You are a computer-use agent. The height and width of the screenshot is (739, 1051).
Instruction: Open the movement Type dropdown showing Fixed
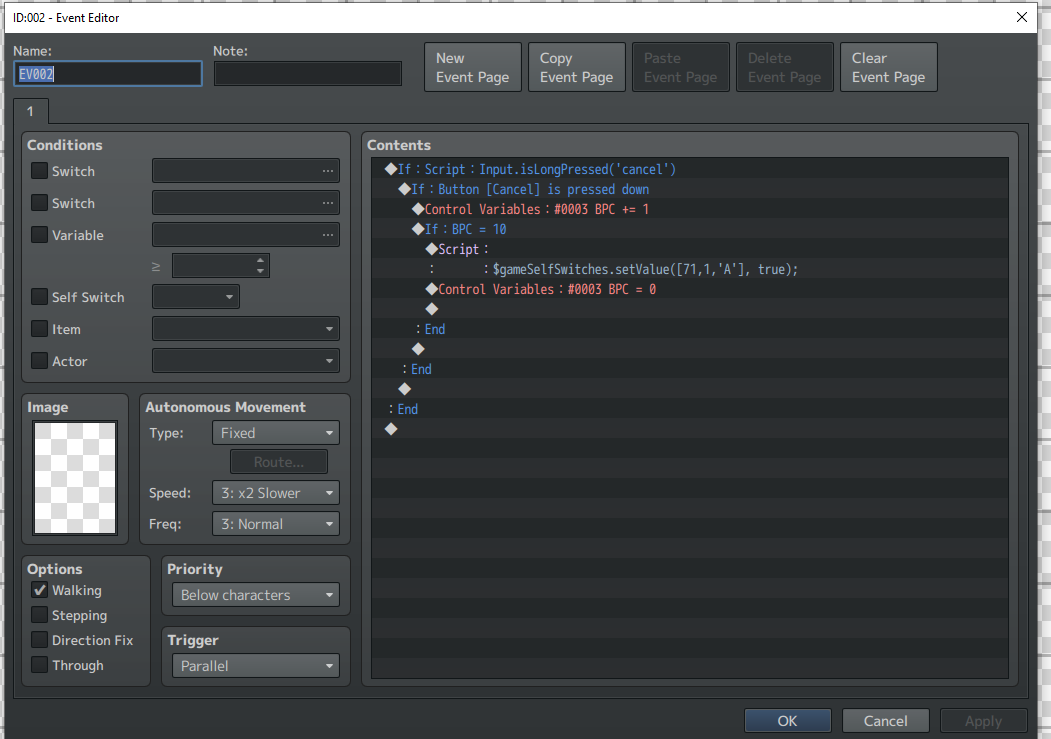coord(275,433)
